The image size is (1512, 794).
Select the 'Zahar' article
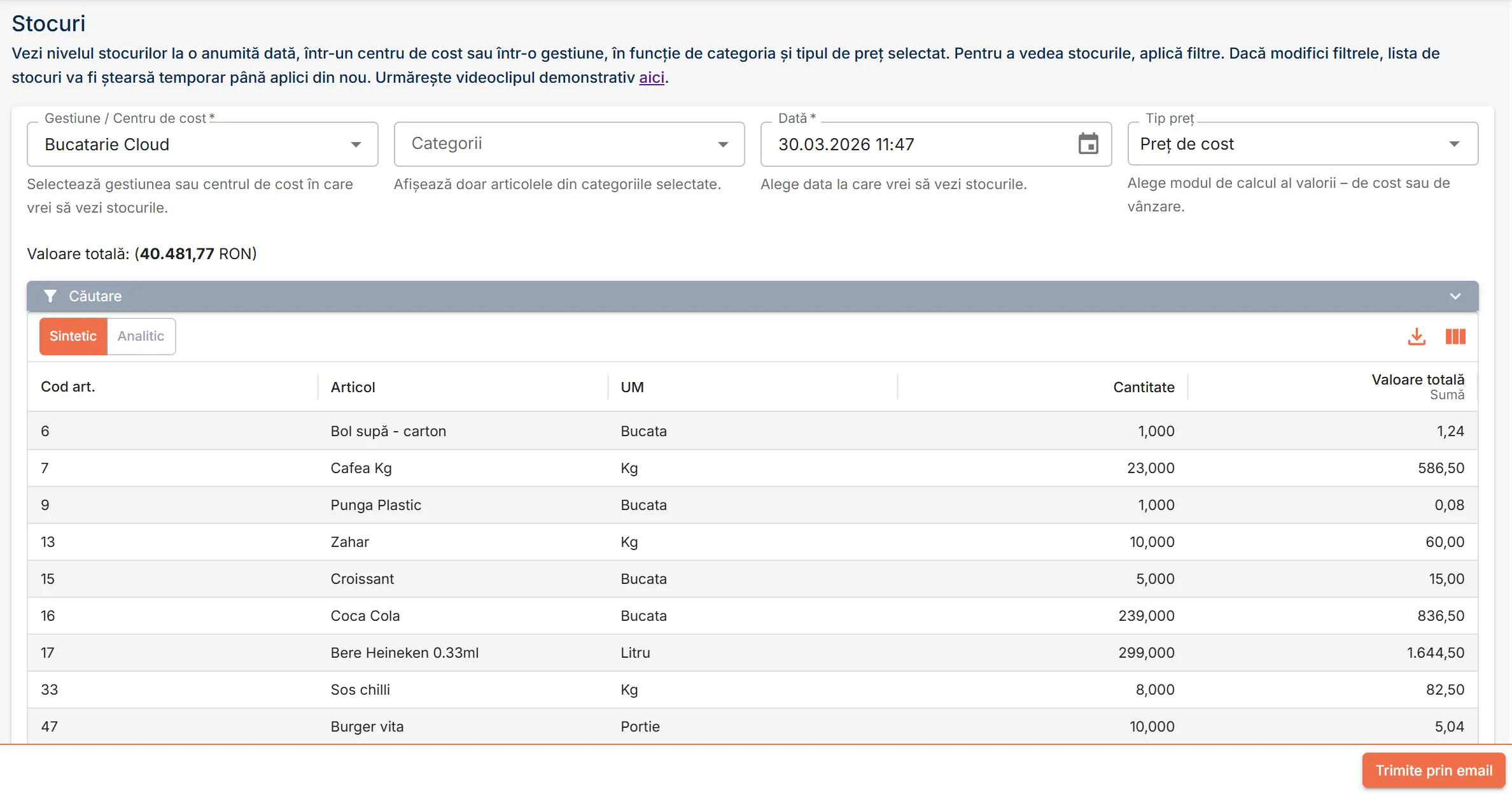(x=349, y=542)
